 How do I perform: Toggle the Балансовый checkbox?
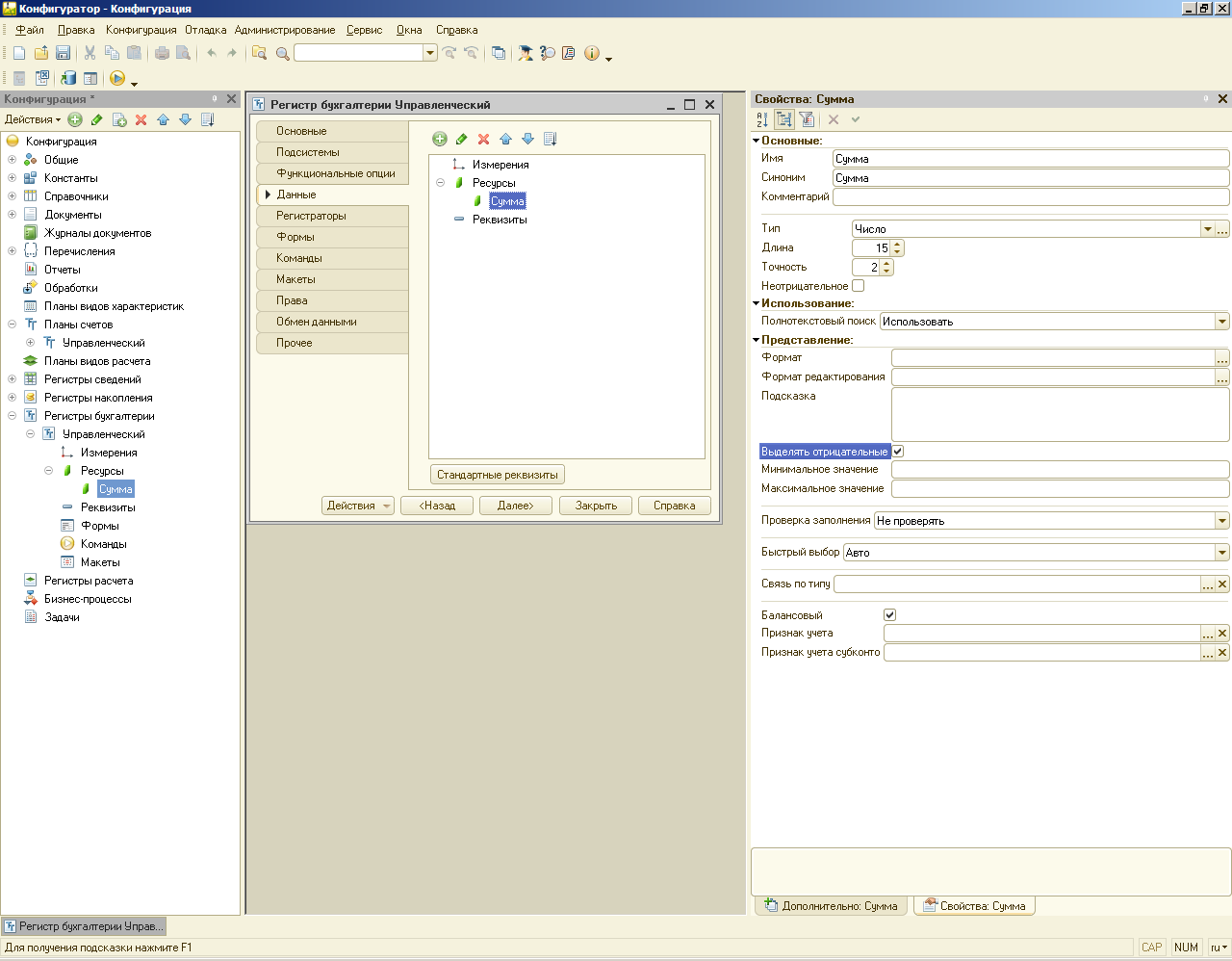[889, 615]
